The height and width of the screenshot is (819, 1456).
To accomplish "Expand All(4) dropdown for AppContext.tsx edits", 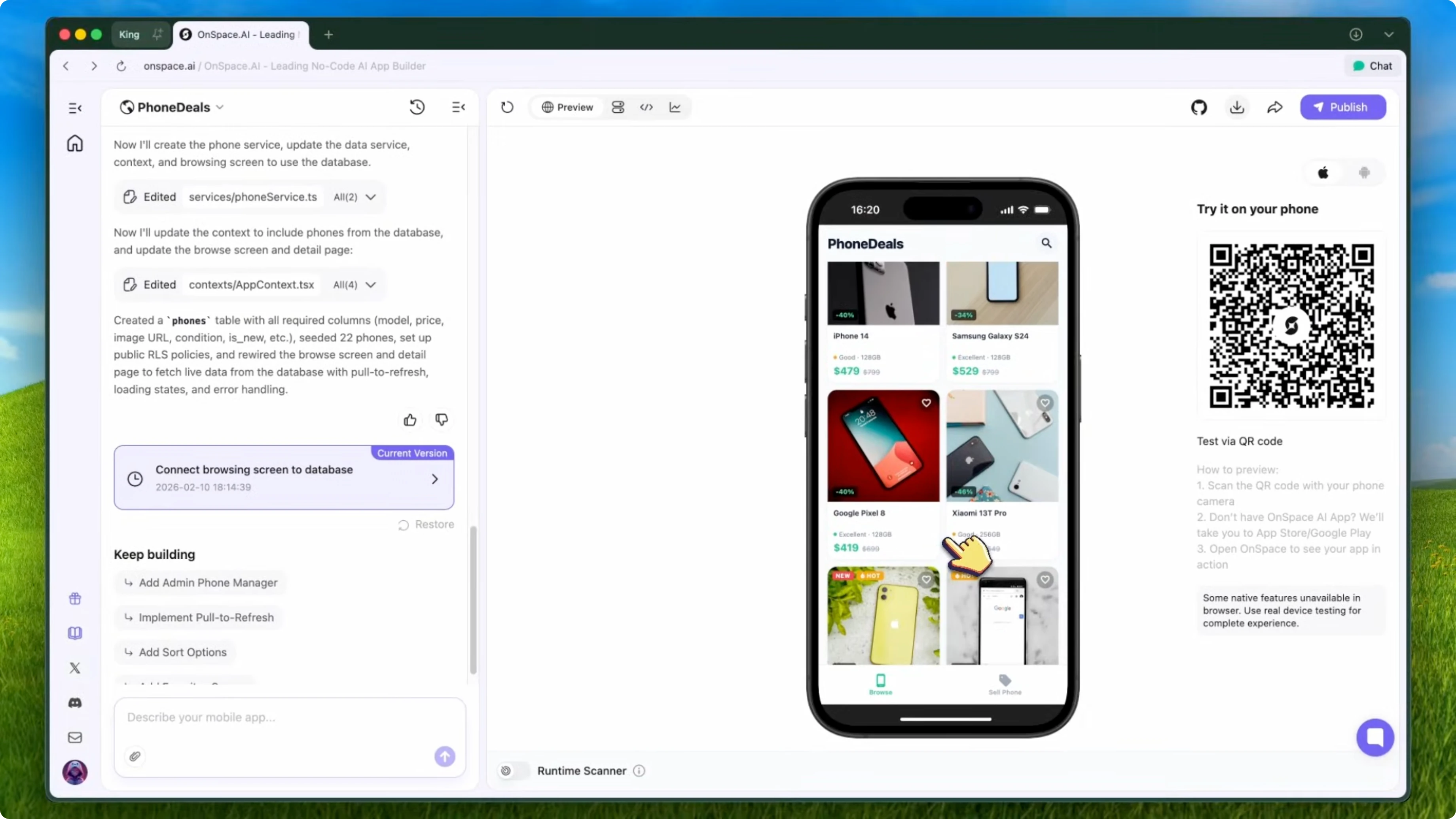I will [355, 285].
